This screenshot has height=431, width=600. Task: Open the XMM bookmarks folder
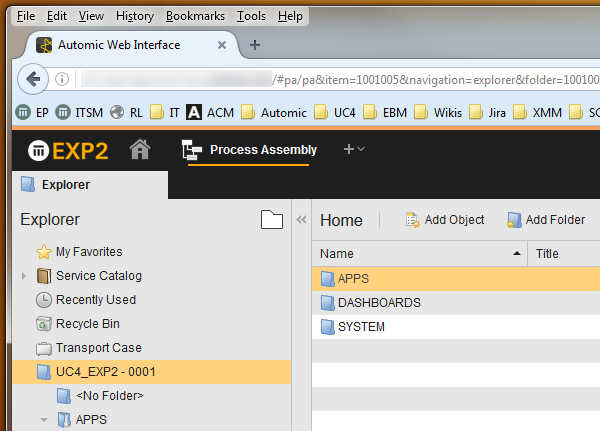click(538, 113)
